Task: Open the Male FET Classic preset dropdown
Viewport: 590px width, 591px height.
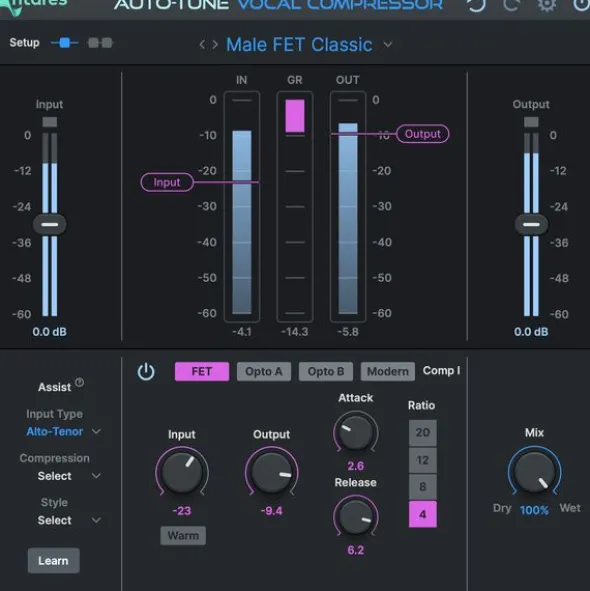Action: 388,45
